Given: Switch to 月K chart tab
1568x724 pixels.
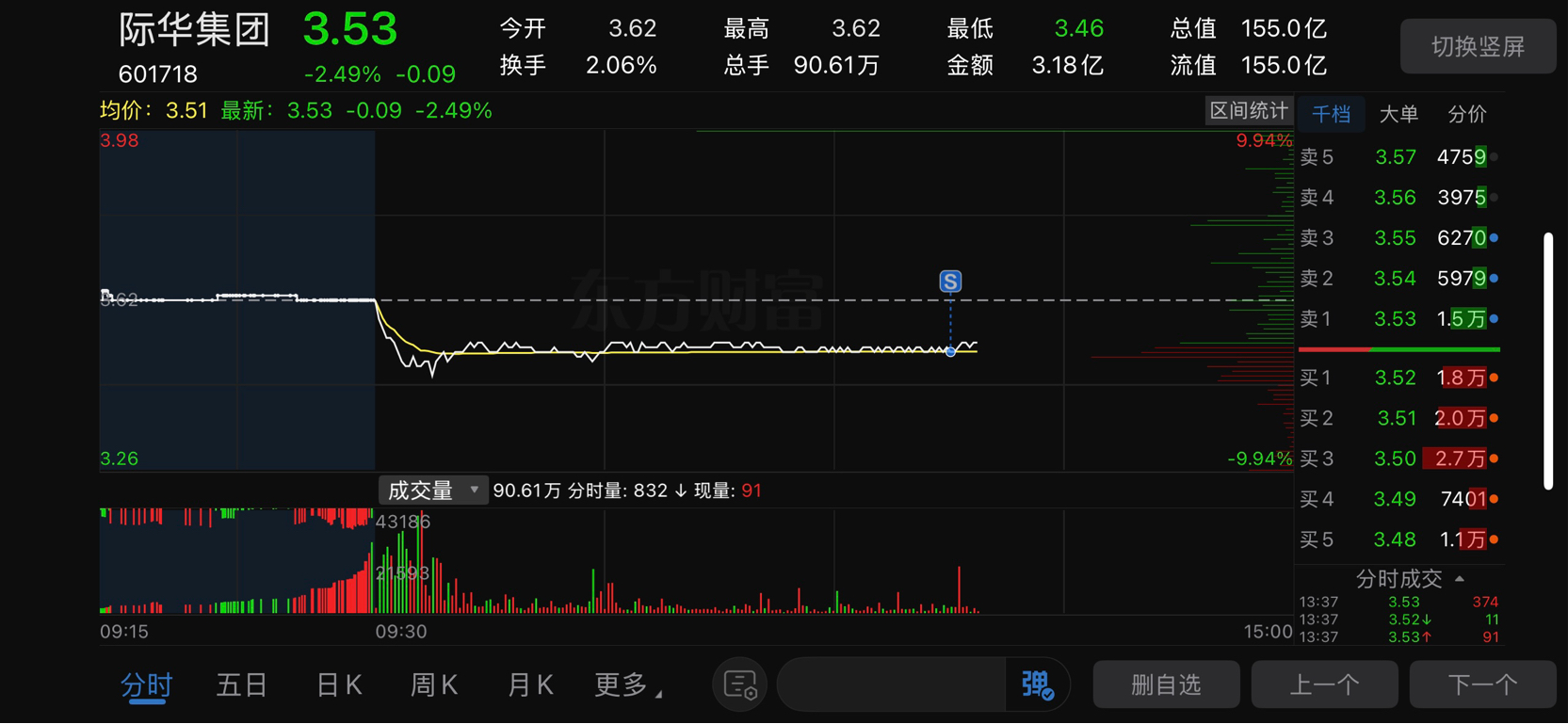Looking at the screenshot, I should pos(530,684).
